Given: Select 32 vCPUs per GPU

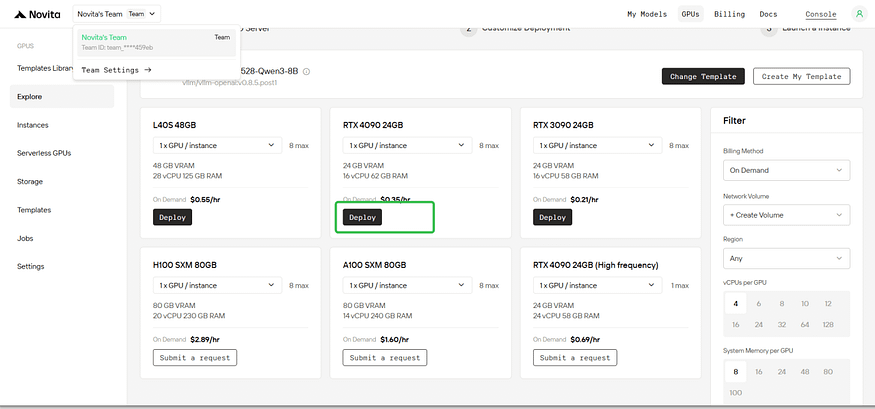Looking at the screenshot, I should (781, 324).
